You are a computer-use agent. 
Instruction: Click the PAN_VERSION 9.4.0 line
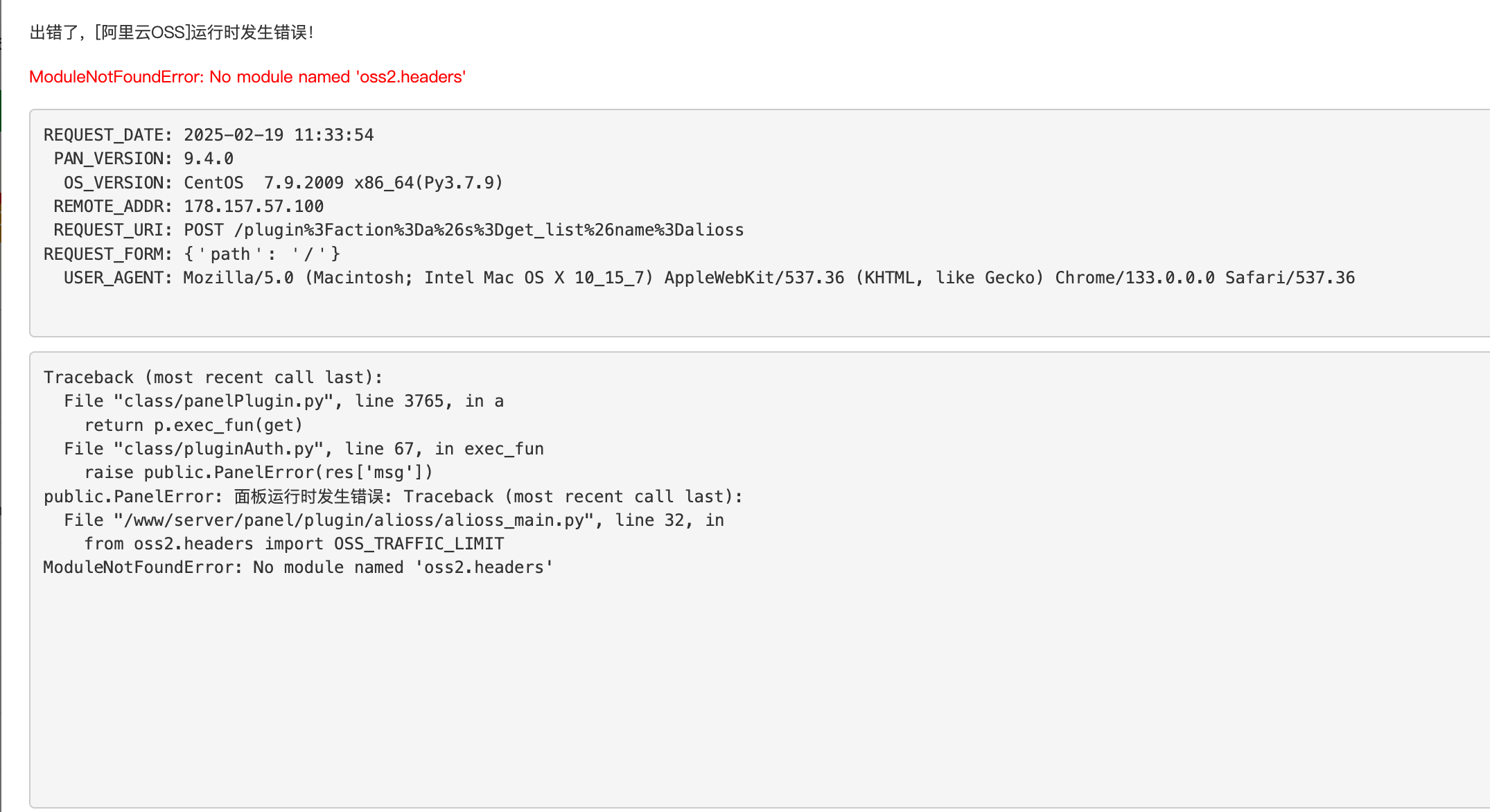pyautogui.click(x=143, y=159)
